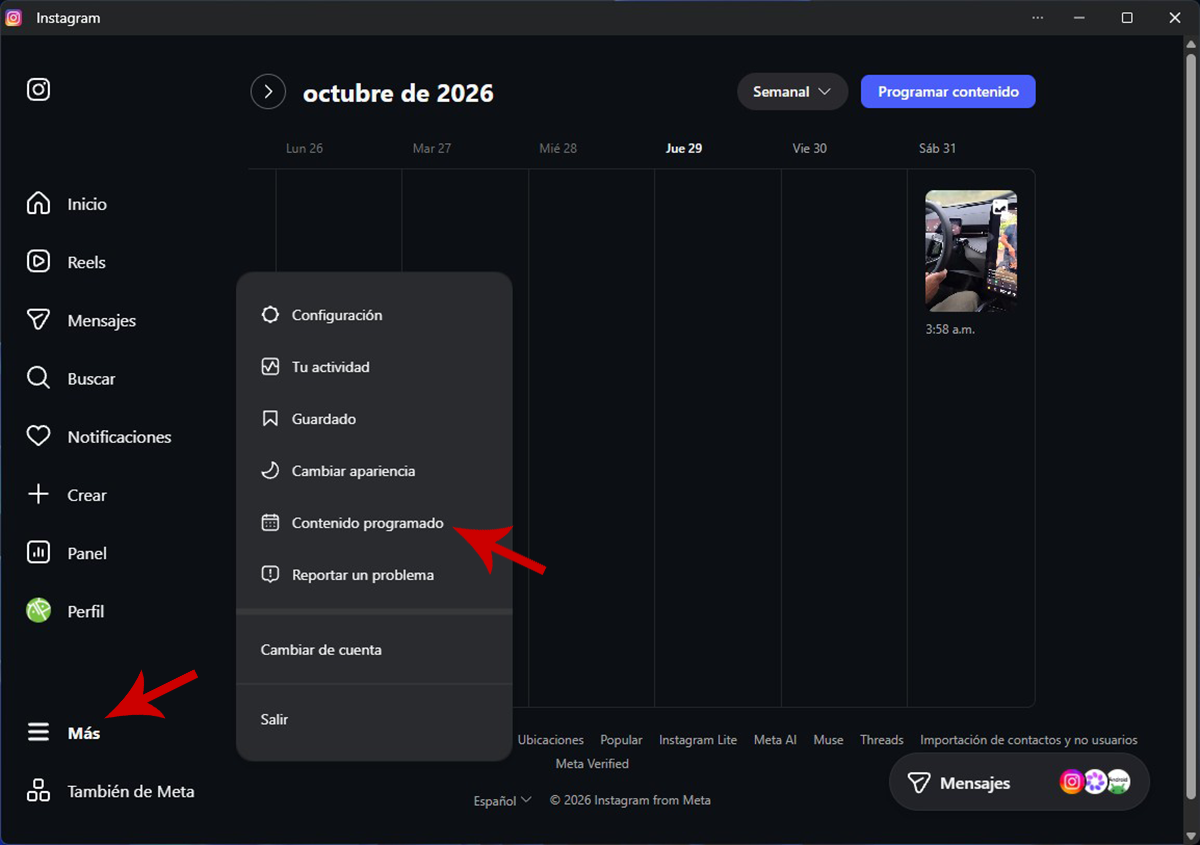Screen dimensions: 1200x845
Task: Click the Vie 30 day header
Action: pyautogui.click(x=810, y=148)
